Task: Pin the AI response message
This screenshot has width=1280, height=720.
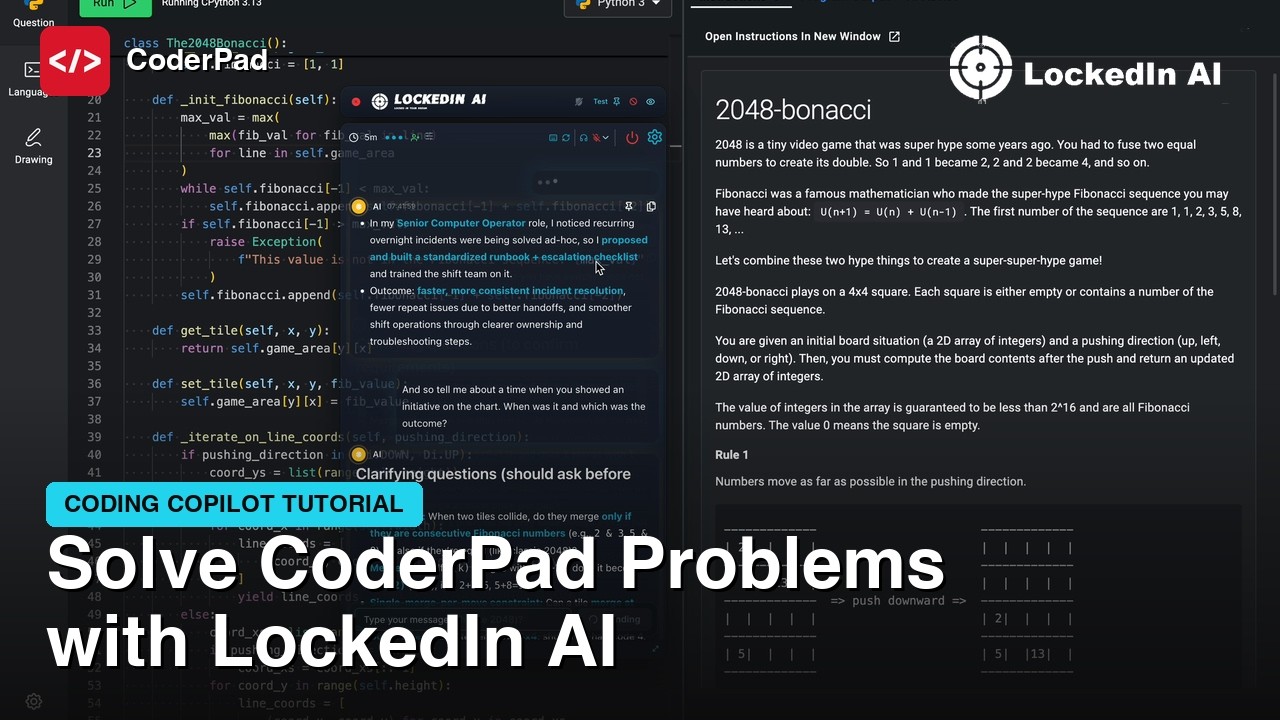Action: point(631,207)
